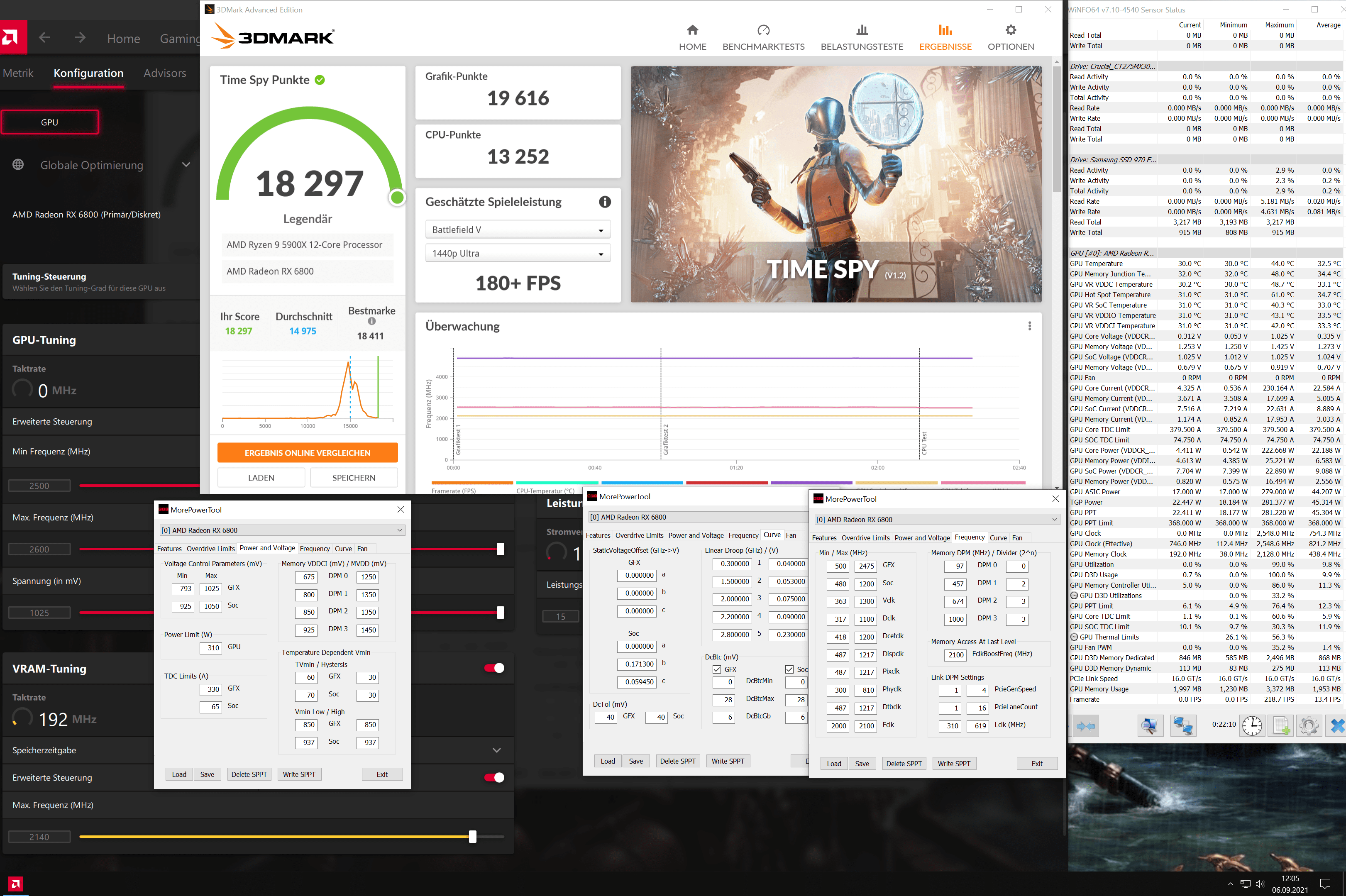Image resolution: width=1346 pixels, height=896 pixels.
Task: Open Überwachung three-dot options menu
Action: [x=1029, y=326]
